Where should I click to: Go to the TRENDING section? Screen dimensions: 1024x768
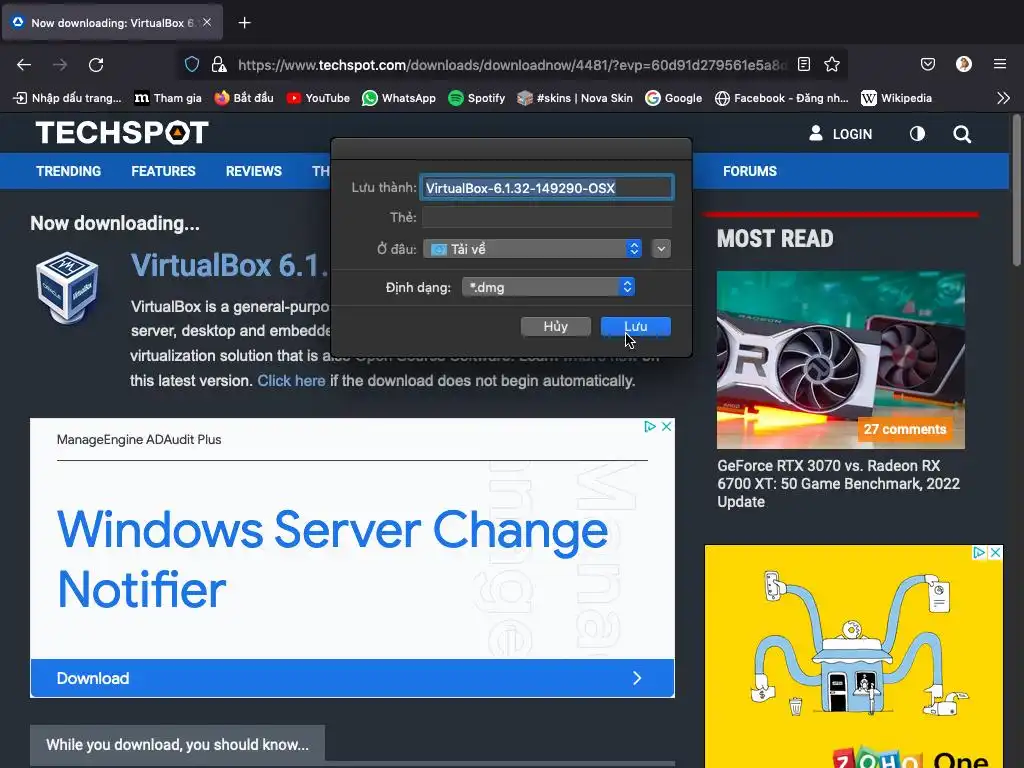tap(69, 171)
